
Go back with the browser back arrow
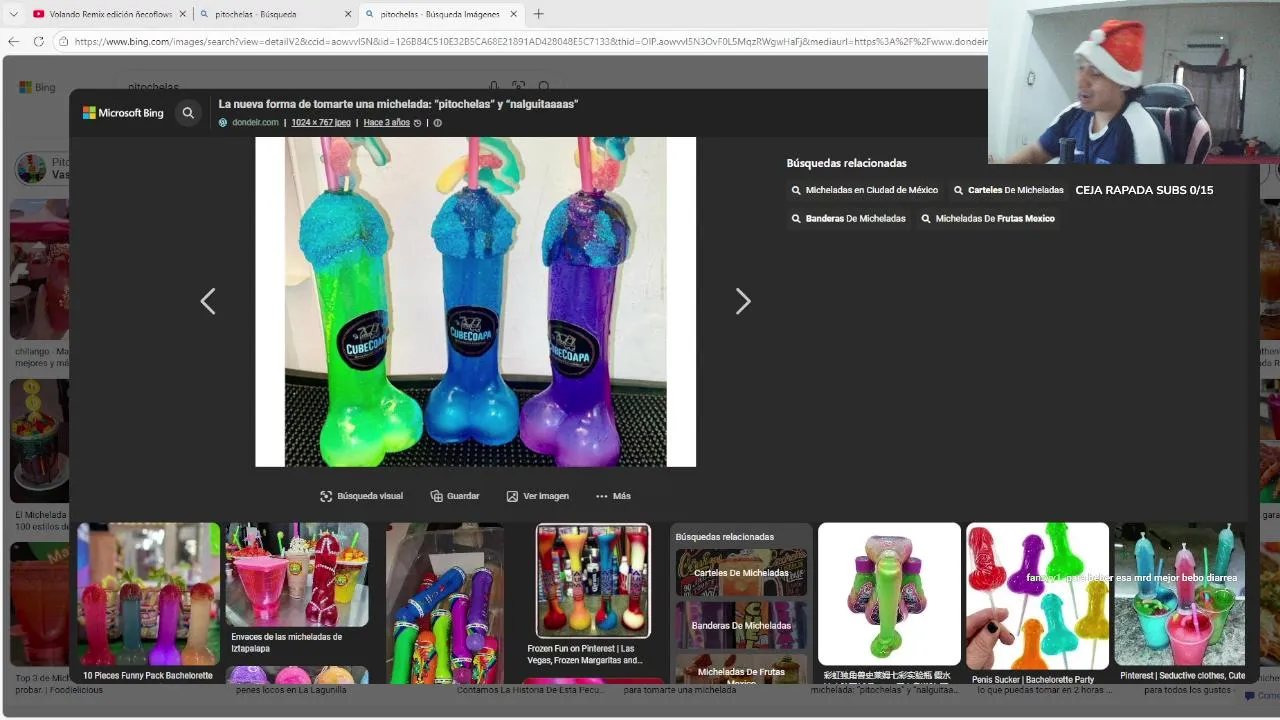(x=13, y=41)
